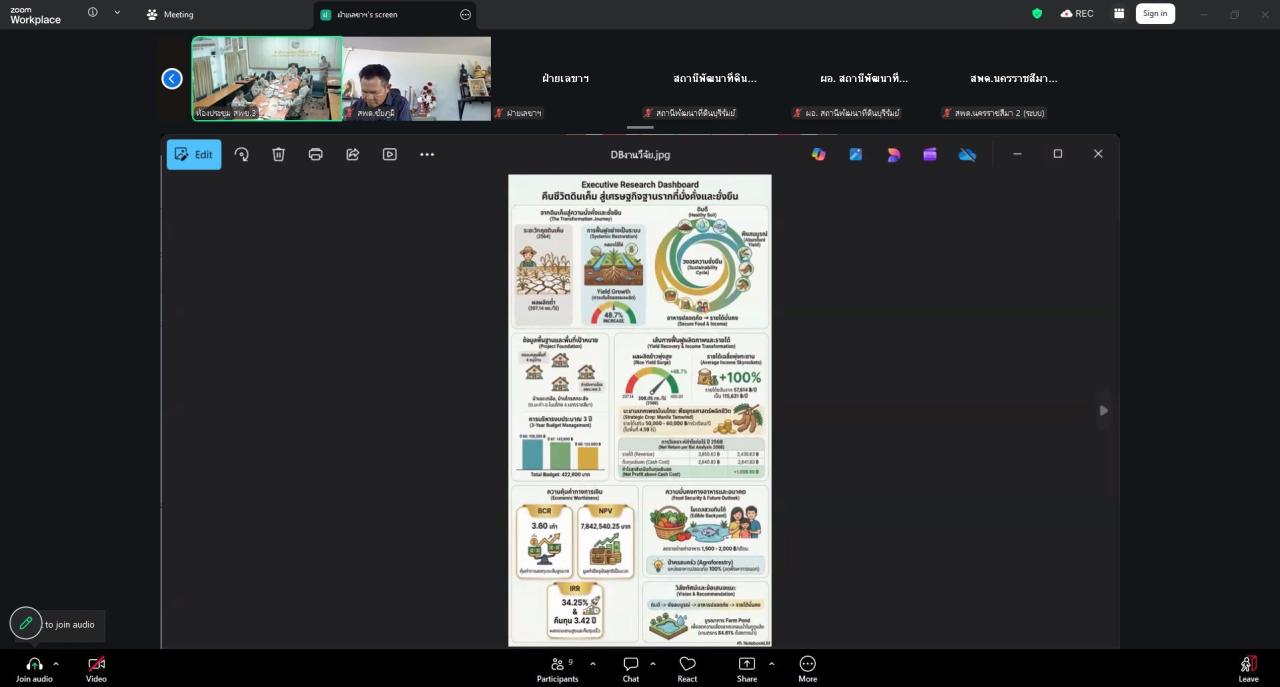Open the Participants panel

click(557, 669)
